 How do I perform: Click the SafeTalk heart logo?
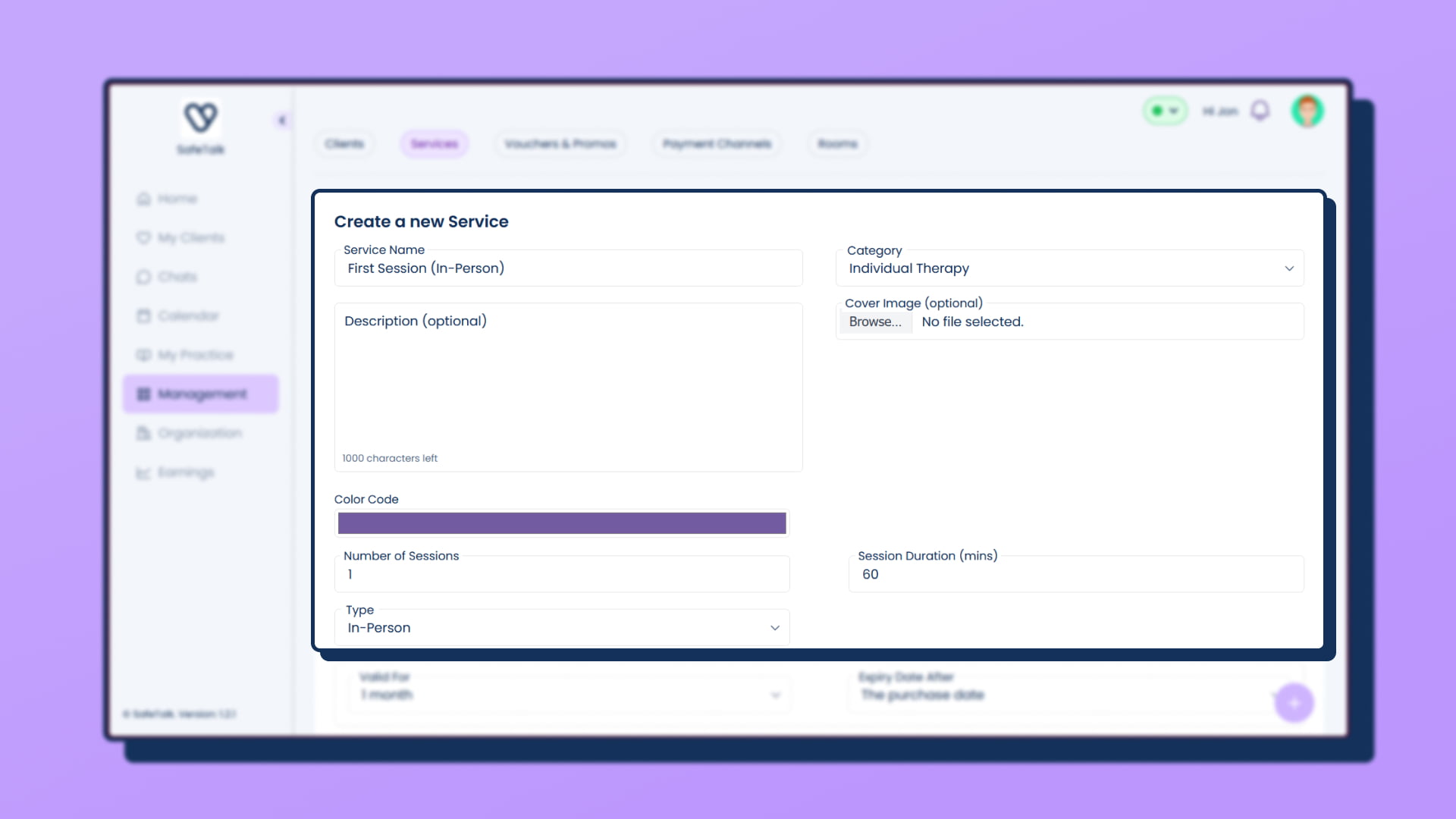point(201,118)
